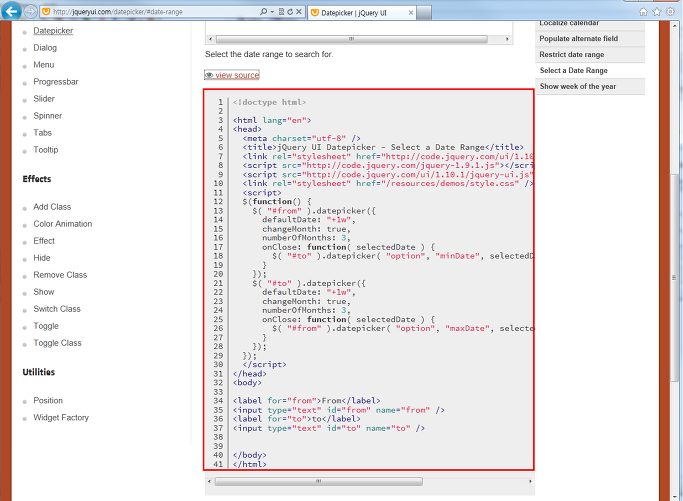Click the '$(function() {' code line
Image resolution: width=683 pixels, height=501 pixels.
point(277,202)
